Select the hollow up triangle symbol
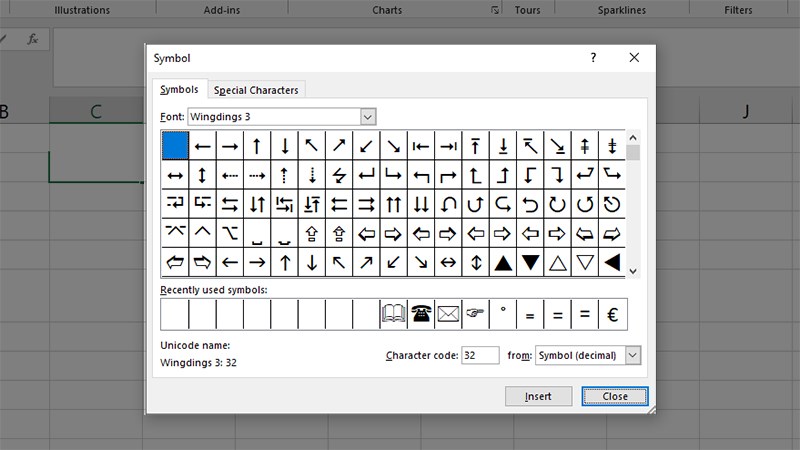Viewport: 800px width, 450px height. (558, 263)
